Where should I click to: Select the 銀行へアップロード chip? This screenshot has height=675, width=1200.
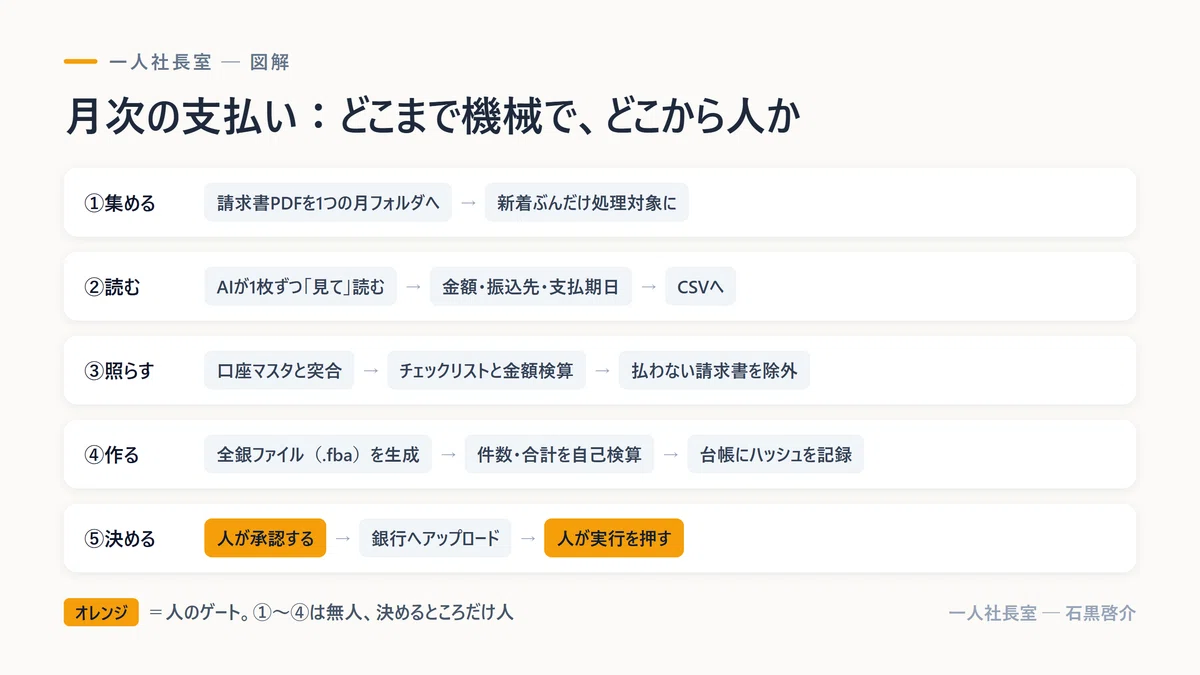(435, 538)
